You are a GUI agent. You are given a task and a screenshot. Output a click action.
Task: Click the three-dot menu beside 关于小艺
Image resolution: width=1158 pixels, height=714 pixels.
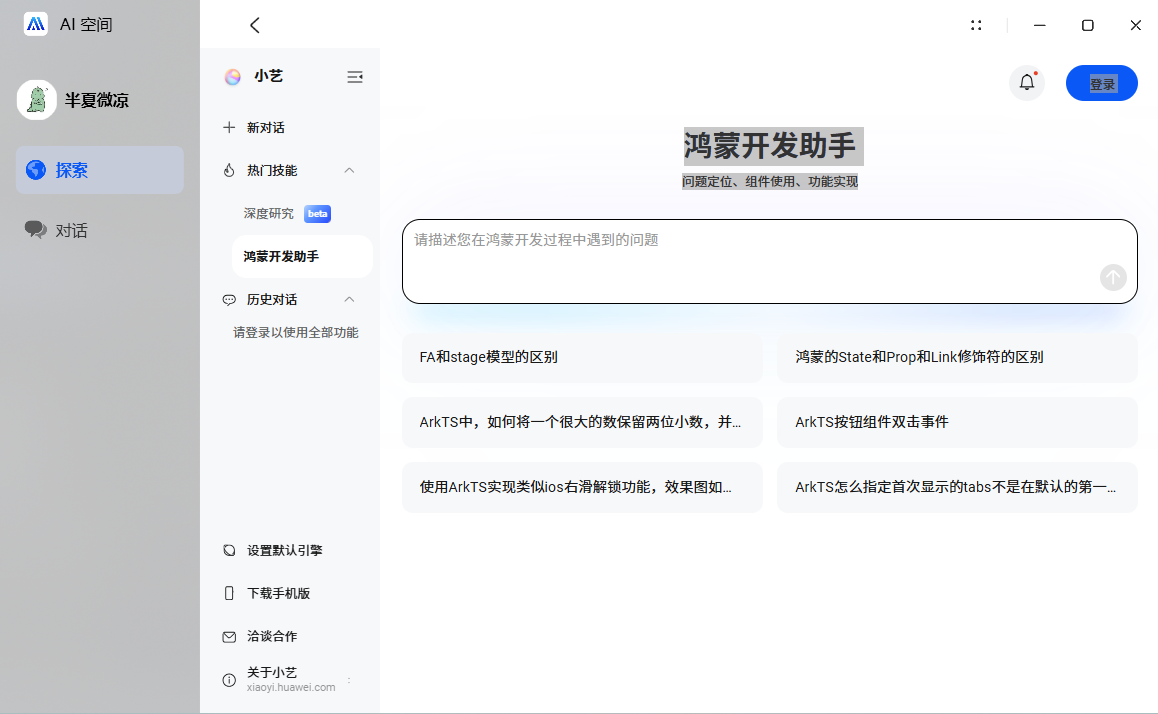349,681
